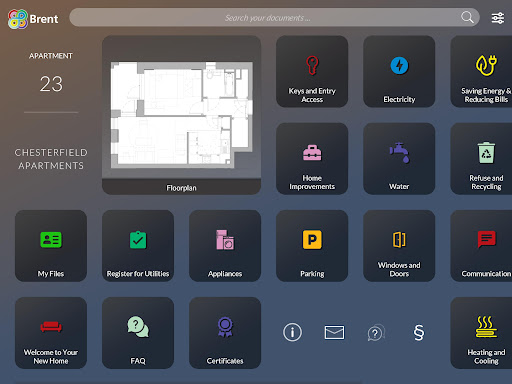Open the My Files tile
512x384 pixels.
51,246
